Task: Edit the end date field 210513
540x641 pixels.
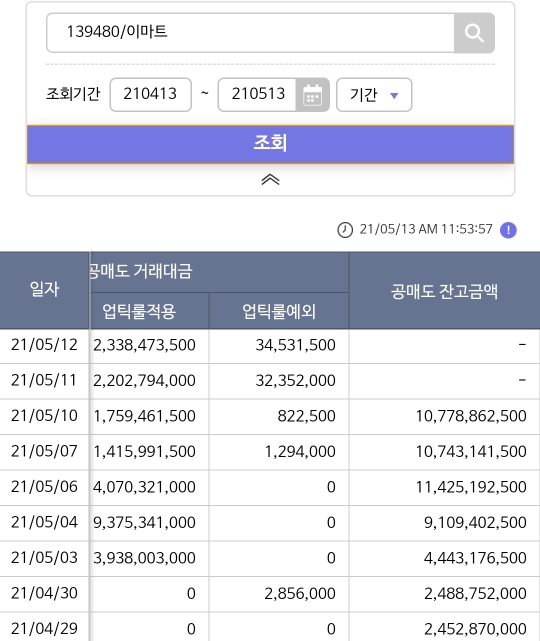Action: click(x=258, y=94)
